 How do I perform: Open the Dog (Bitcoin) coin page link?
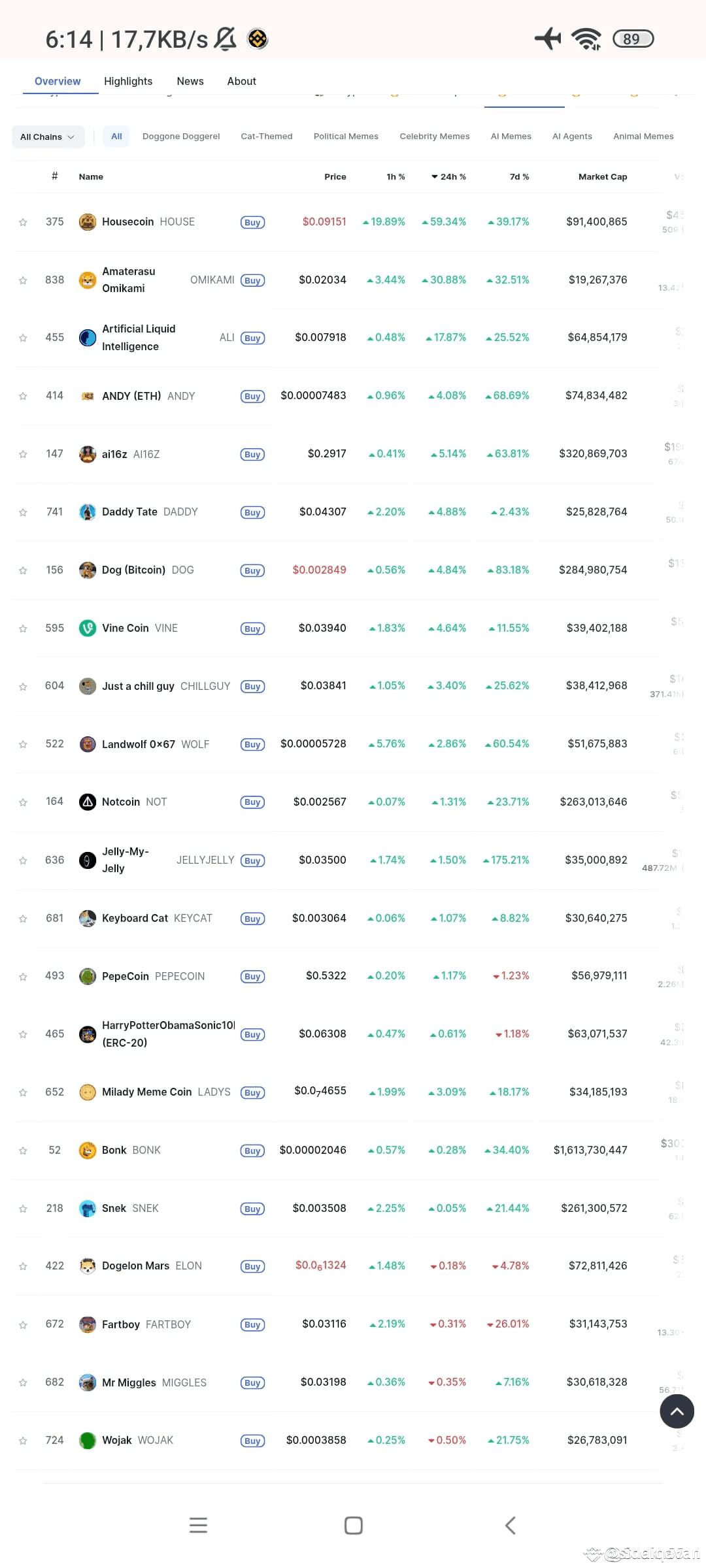(133, 570)
